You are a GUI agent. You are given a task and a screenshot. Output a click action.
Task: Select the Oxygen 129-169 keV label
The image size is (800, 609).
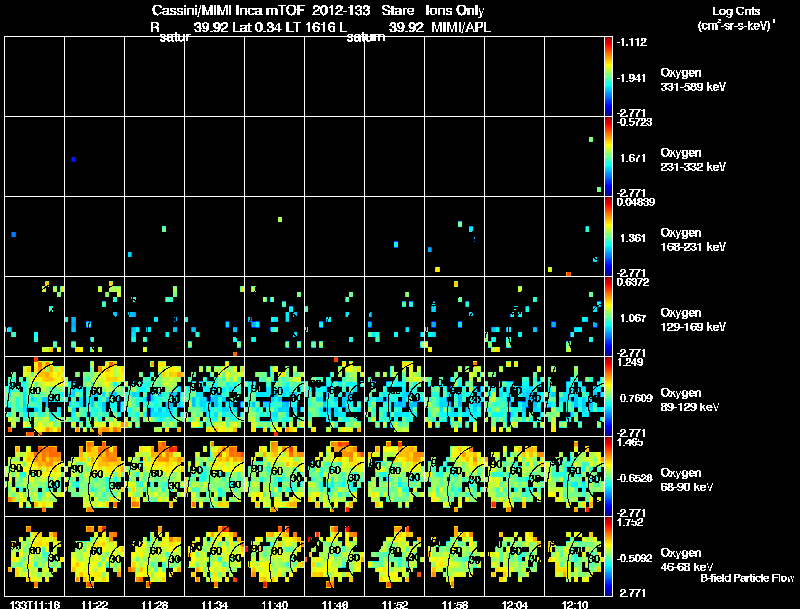pos(693,320)
